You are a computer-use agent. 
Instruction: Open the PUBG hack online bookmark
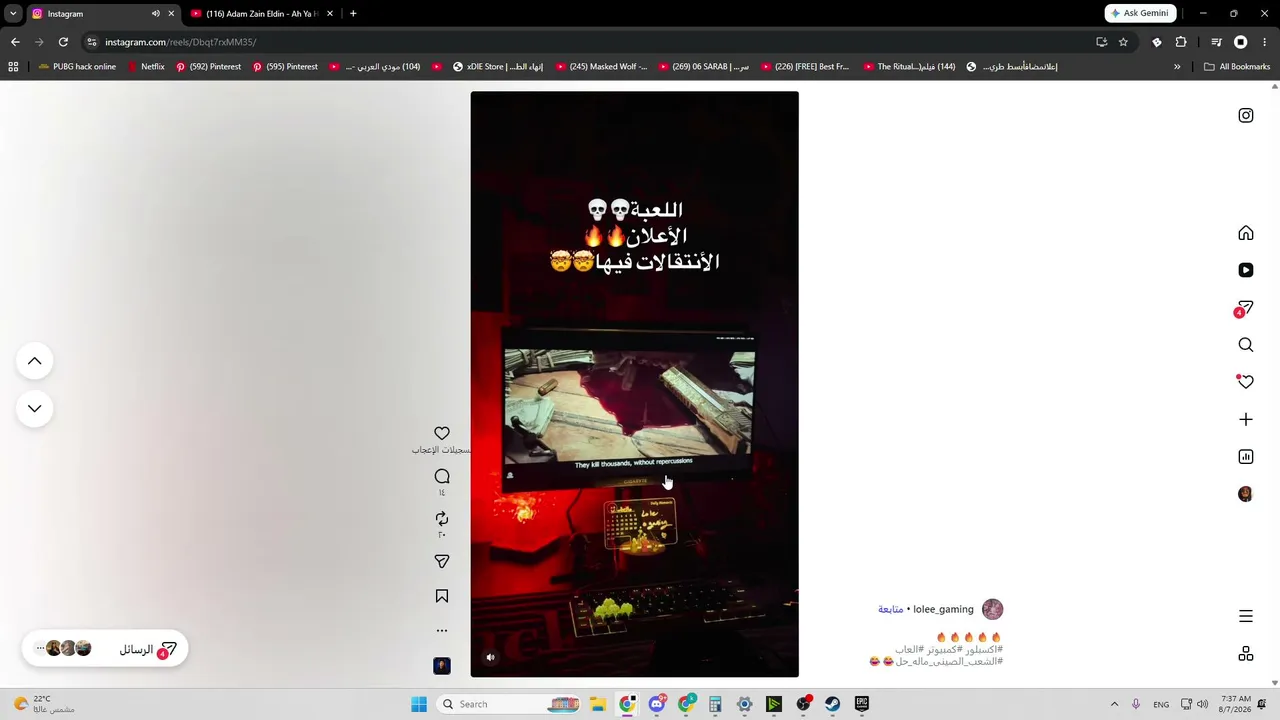click(x=77, y=67)
